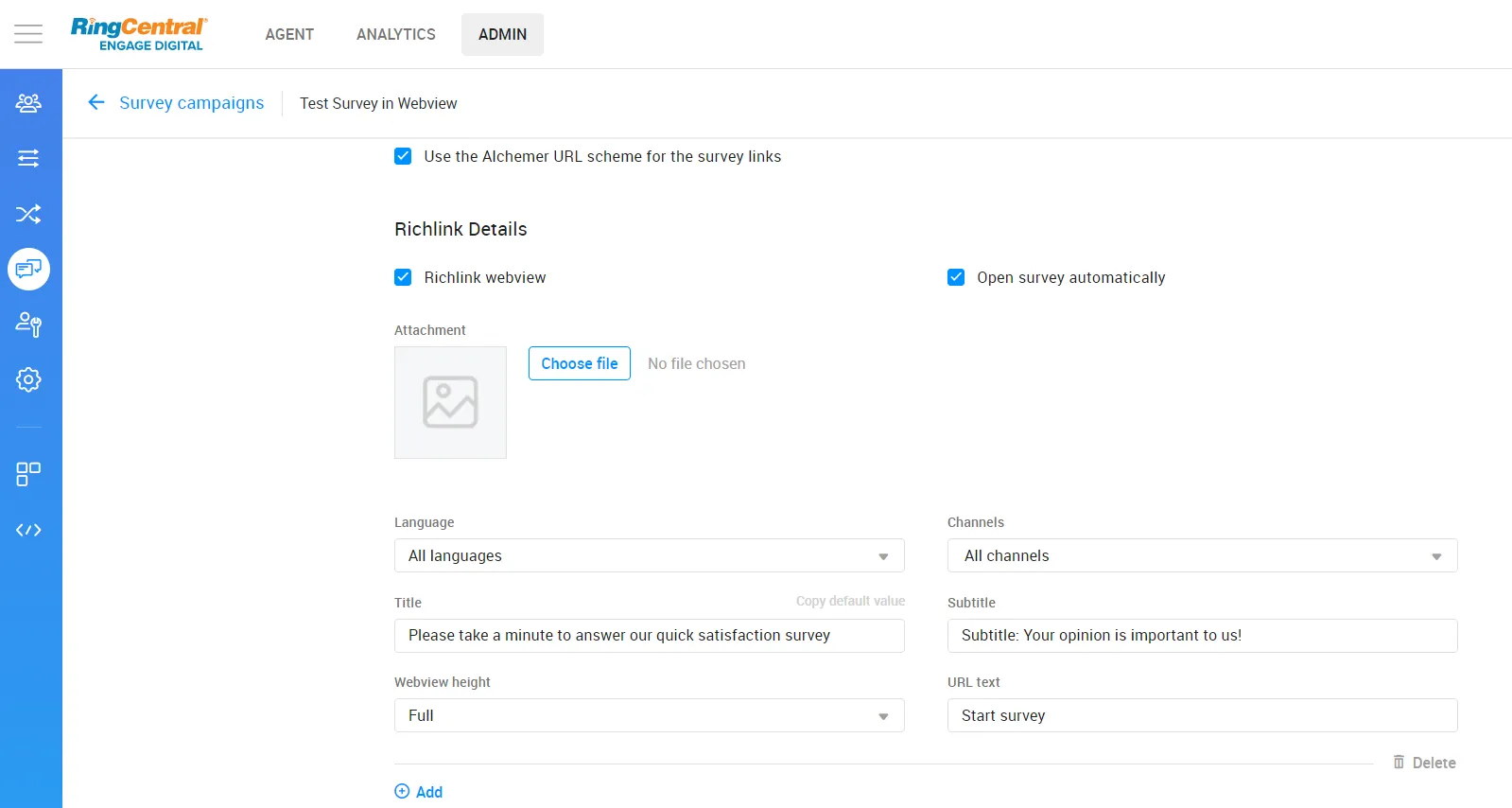Image resolution: width=1512 pixels, height=808 pixels.
Task: Open the Channels dropdown
Action: click(1202, 555)
